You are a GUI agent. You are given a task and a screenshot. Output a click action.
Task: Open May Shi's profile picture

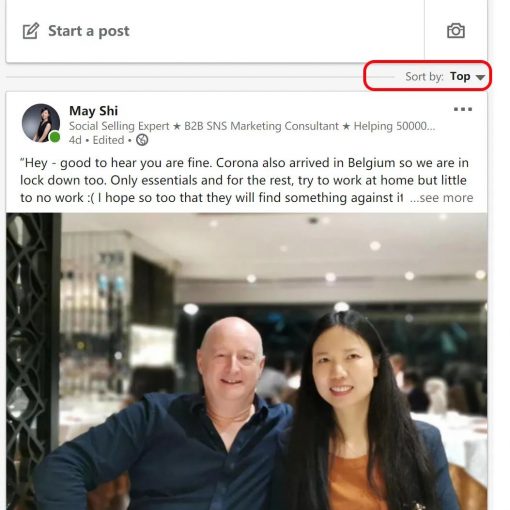[41, 123]
